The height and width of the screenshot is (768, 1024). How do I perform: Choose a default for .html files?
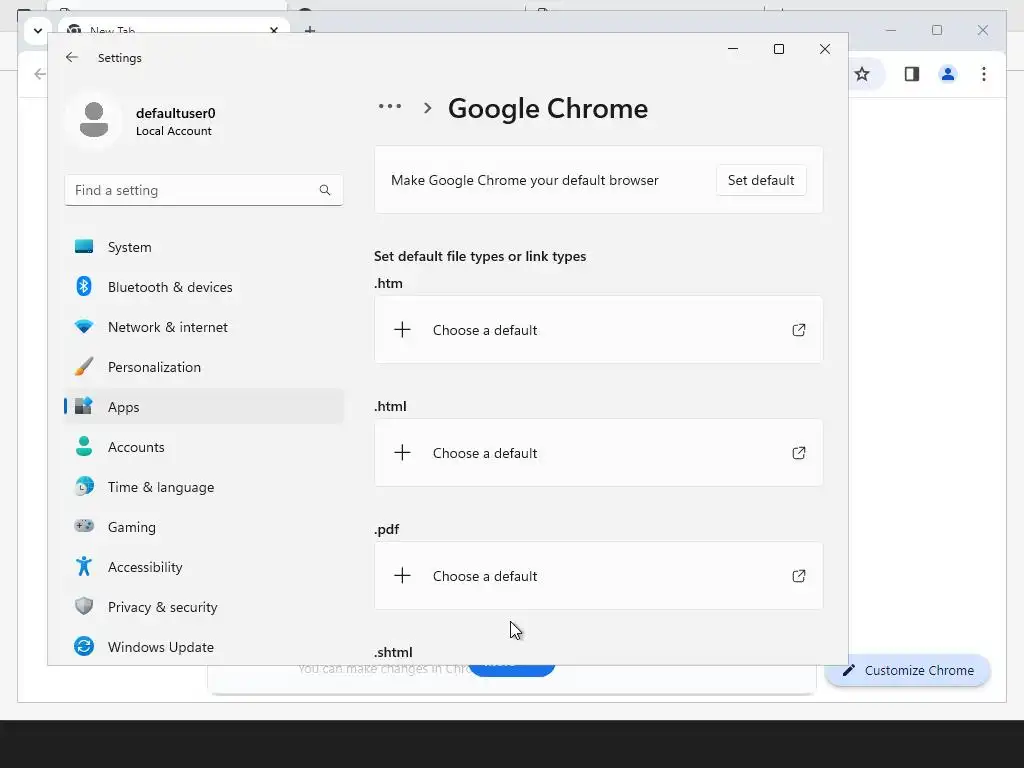click(x=598, y=453)
